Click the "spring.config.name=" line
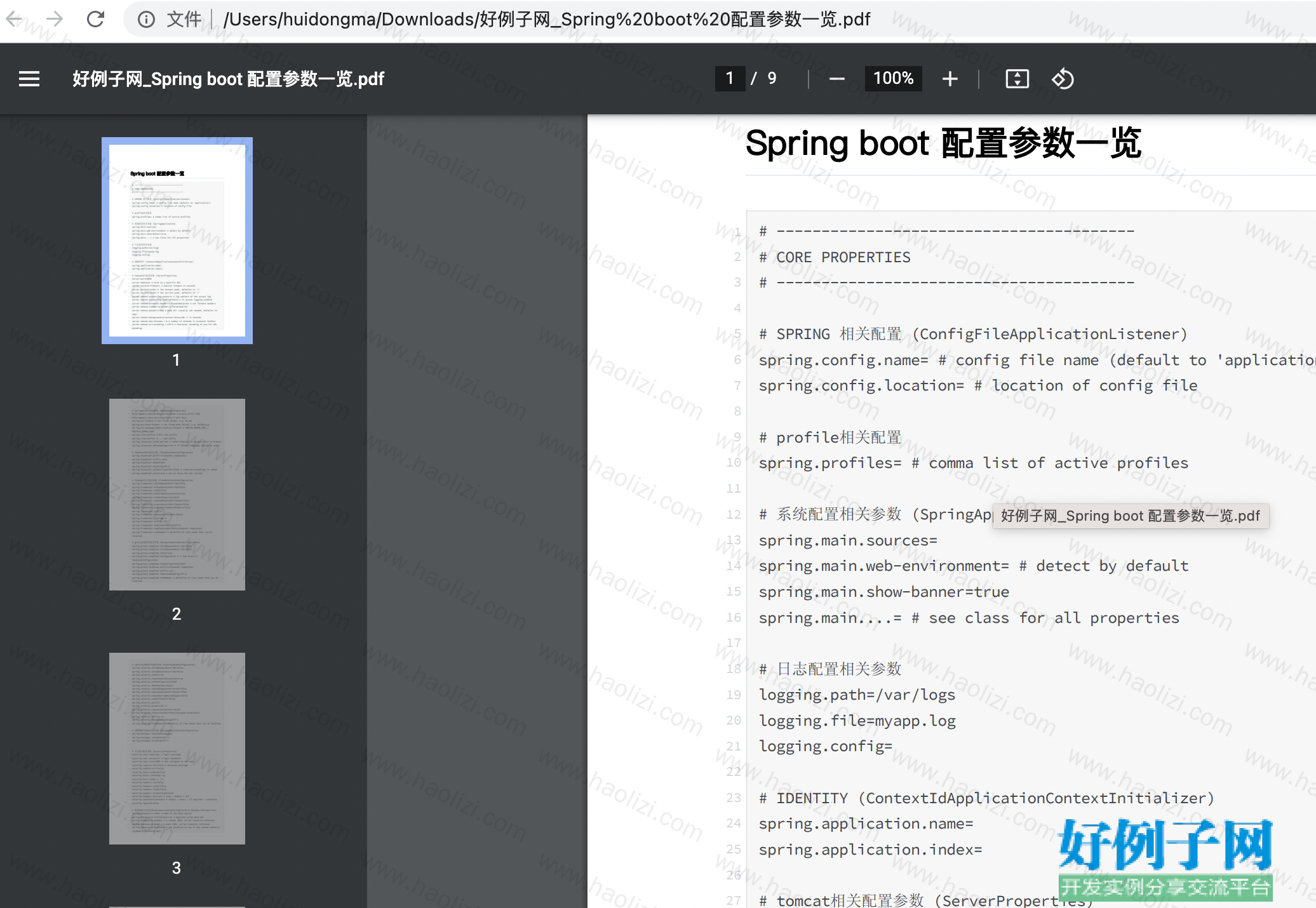1316x908 pixels. click(1037, 360)
